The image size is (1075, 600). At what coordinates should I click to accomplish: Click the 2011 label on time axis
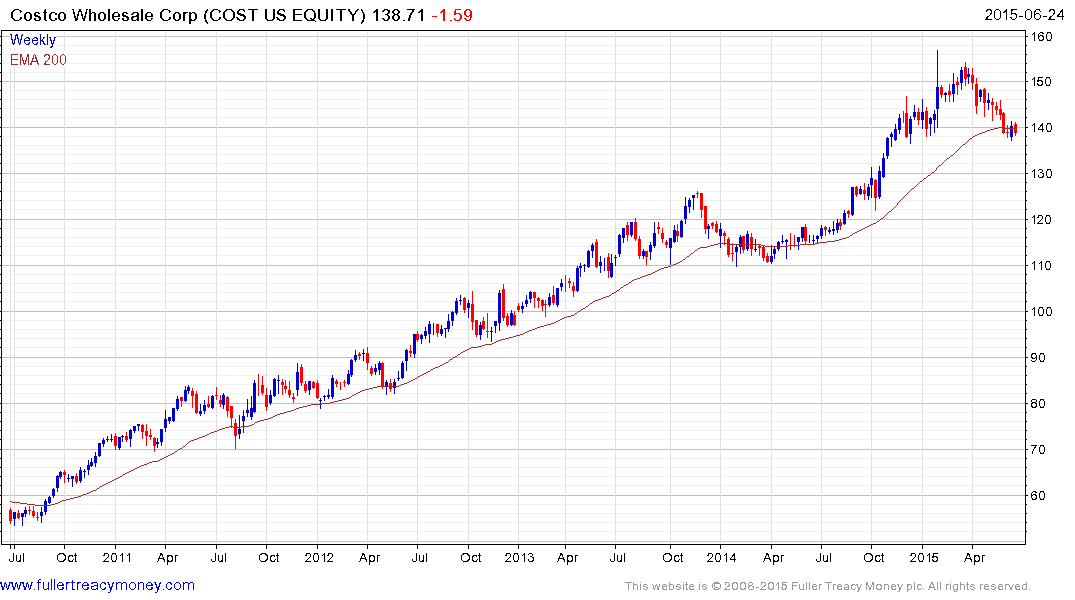(x=117, y=557)
